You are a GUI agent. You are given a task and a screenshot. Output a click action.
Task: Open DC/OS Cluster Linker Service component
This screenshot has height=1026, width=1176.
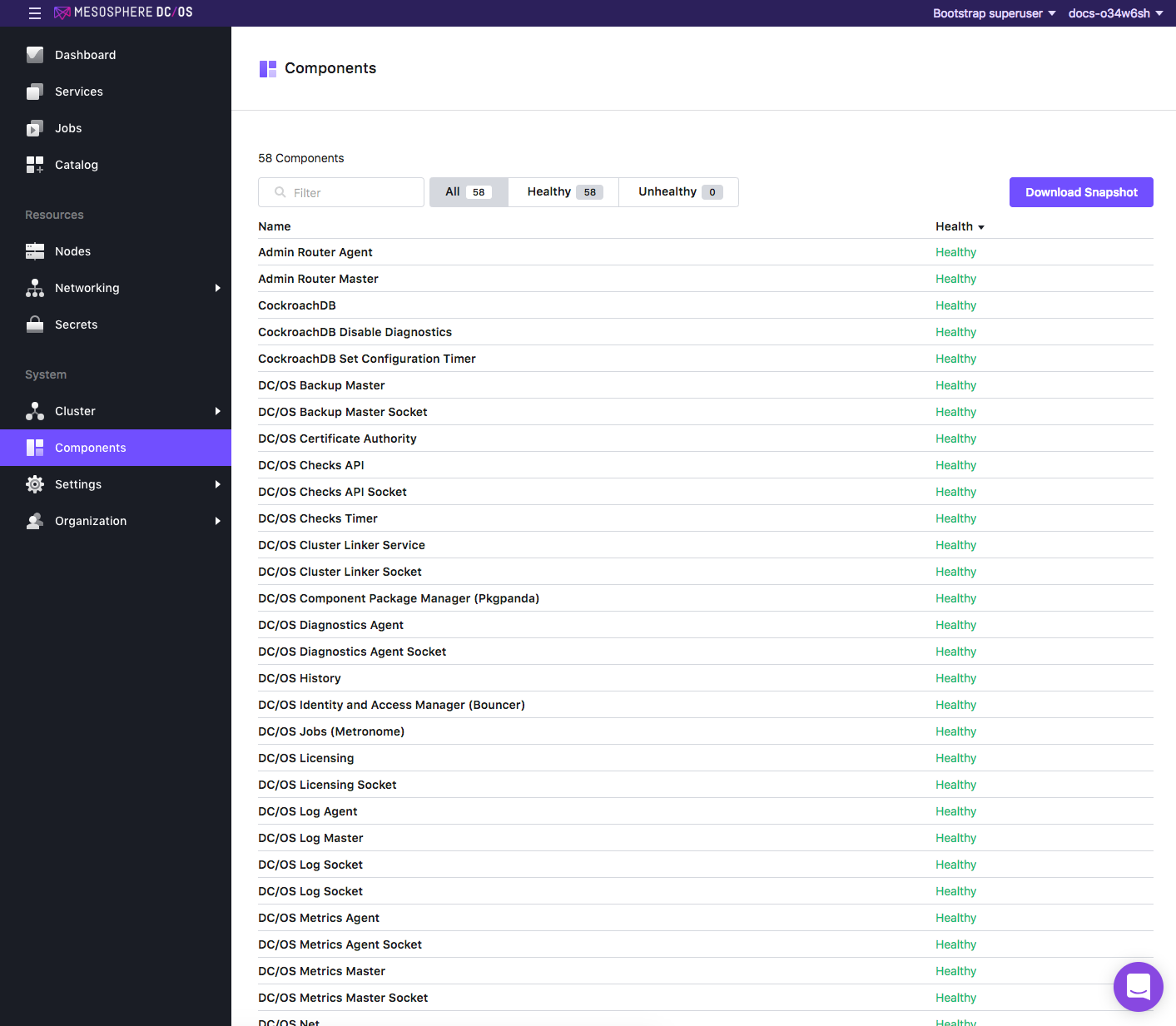[341, 545]
